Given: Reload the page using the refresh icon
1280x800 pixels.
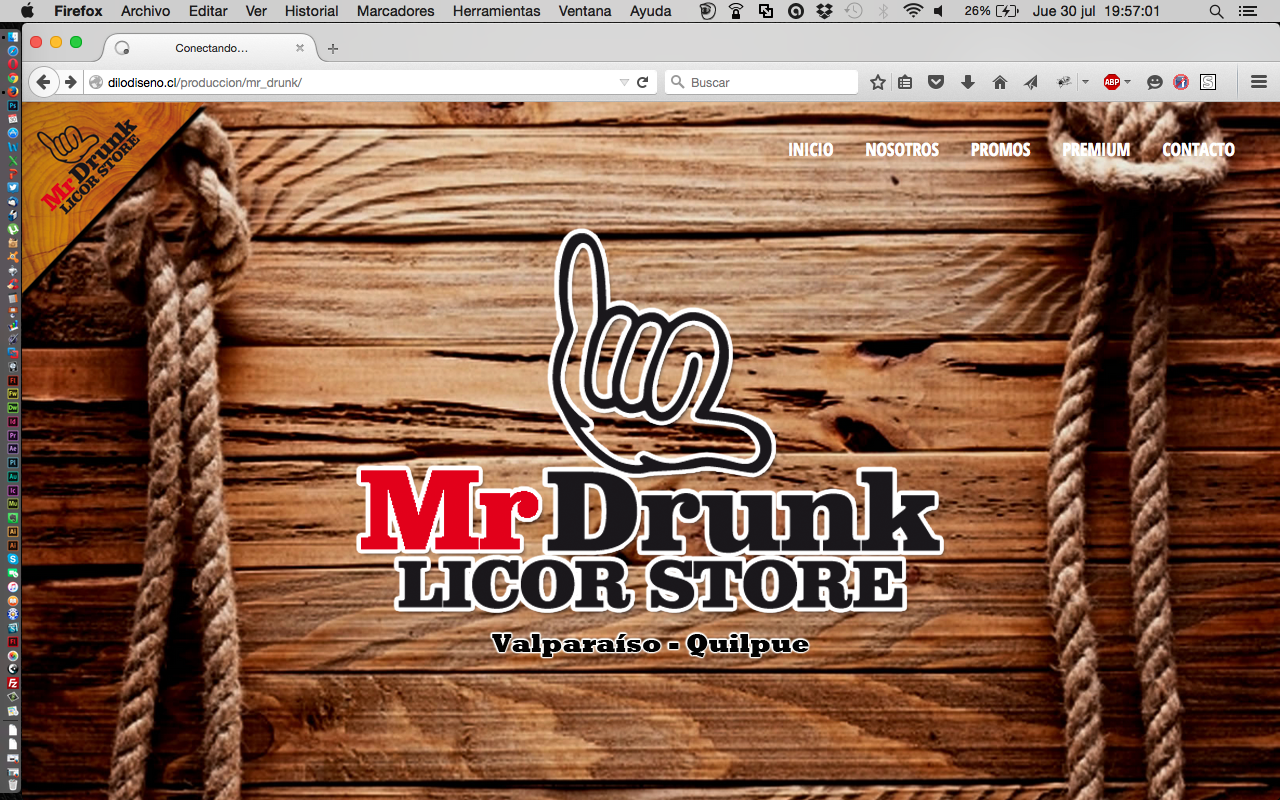Looking at the screenshot, I should 643,82.
